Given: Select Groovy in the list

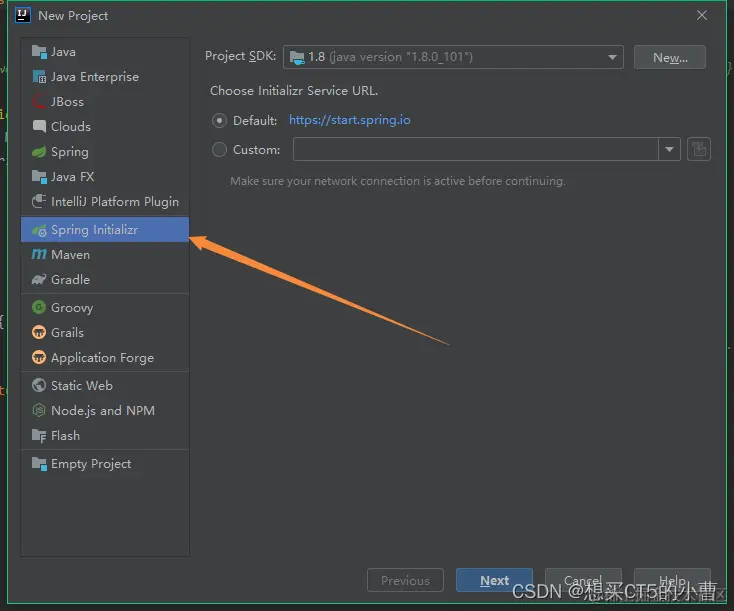Looking at the screenshot, I should coord(105,308).
